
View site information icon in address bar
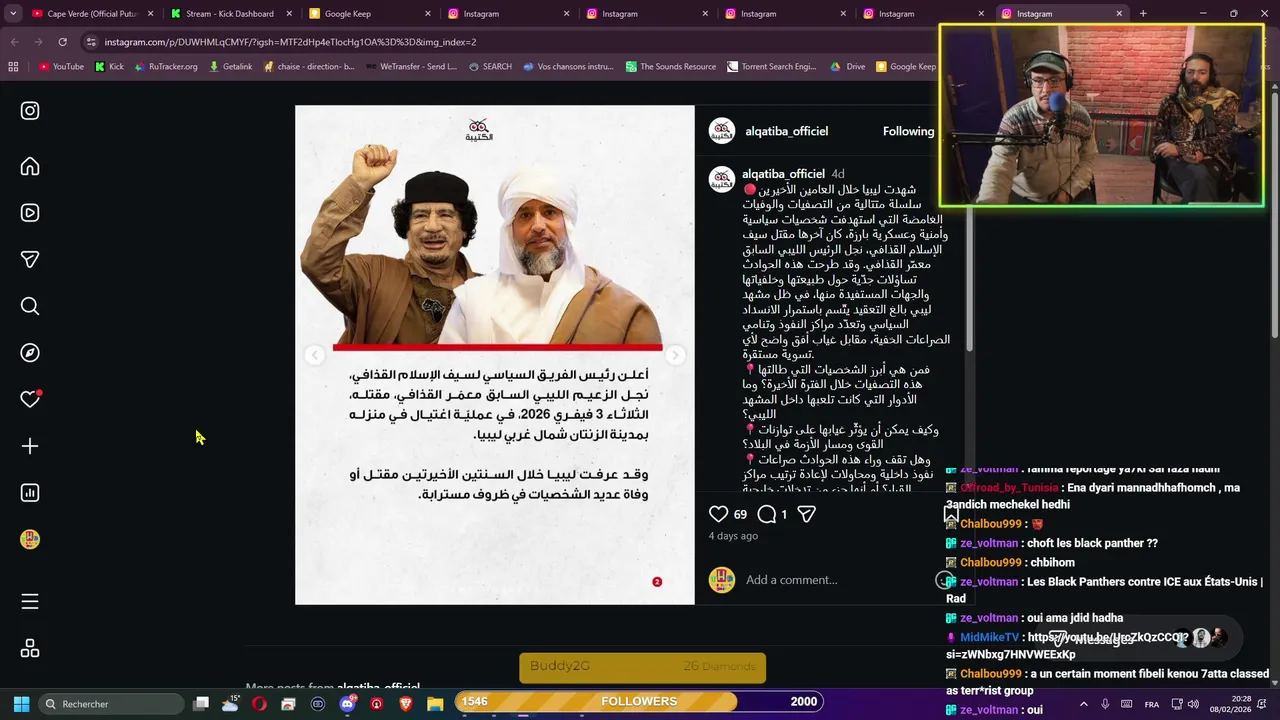[91, 42]
